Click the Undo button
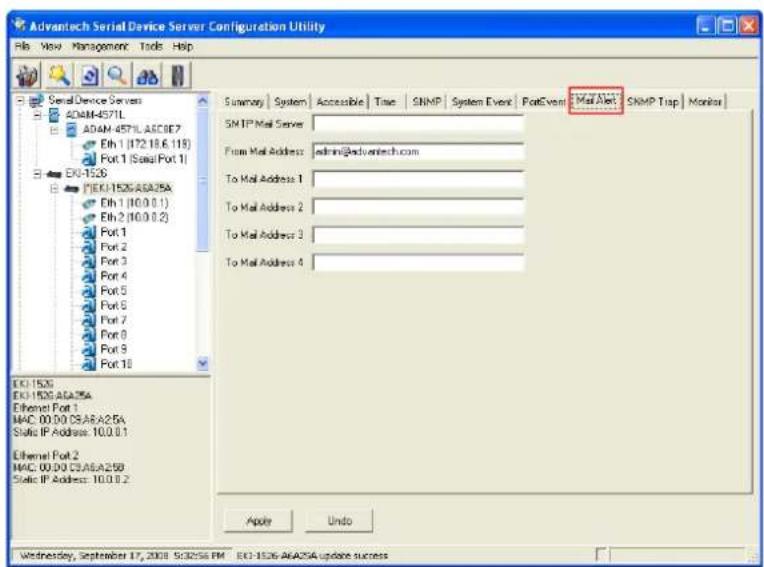The image size is (764, 567). point(340,521)
